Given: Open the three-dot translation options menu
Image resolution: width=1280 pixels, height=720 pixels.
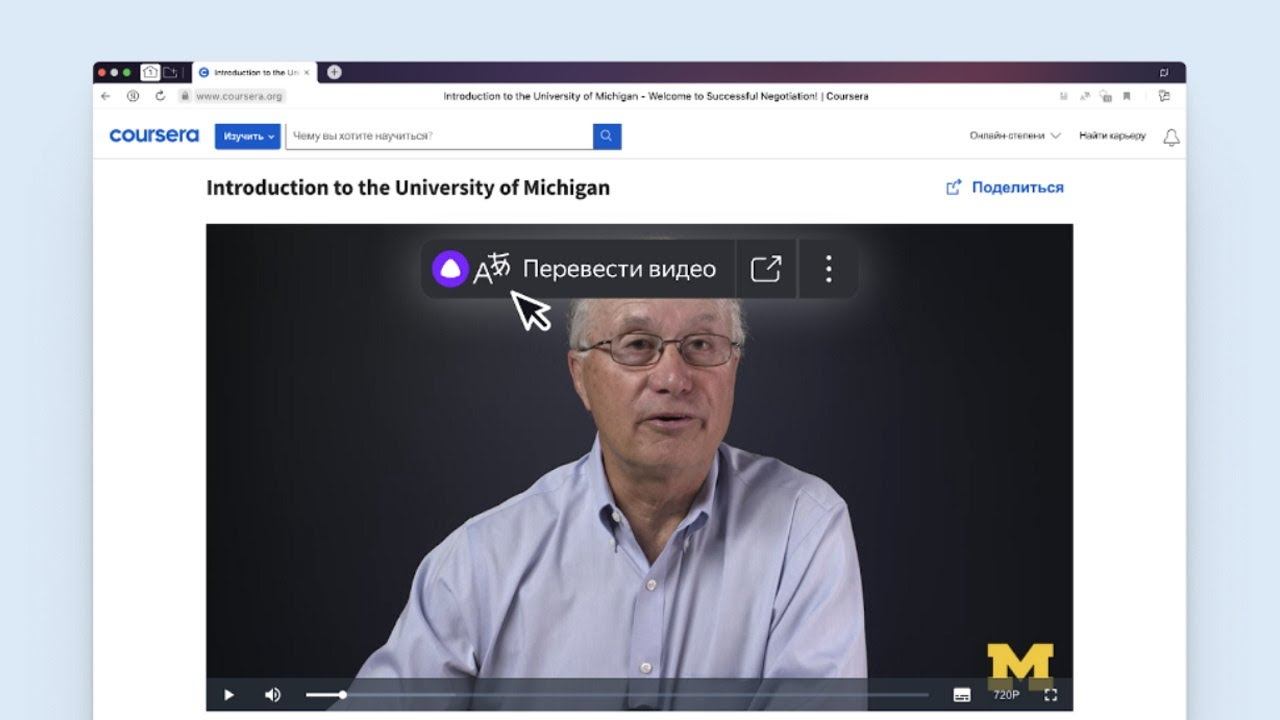Looking at the screenshot, I should click(x=828, y=269).
